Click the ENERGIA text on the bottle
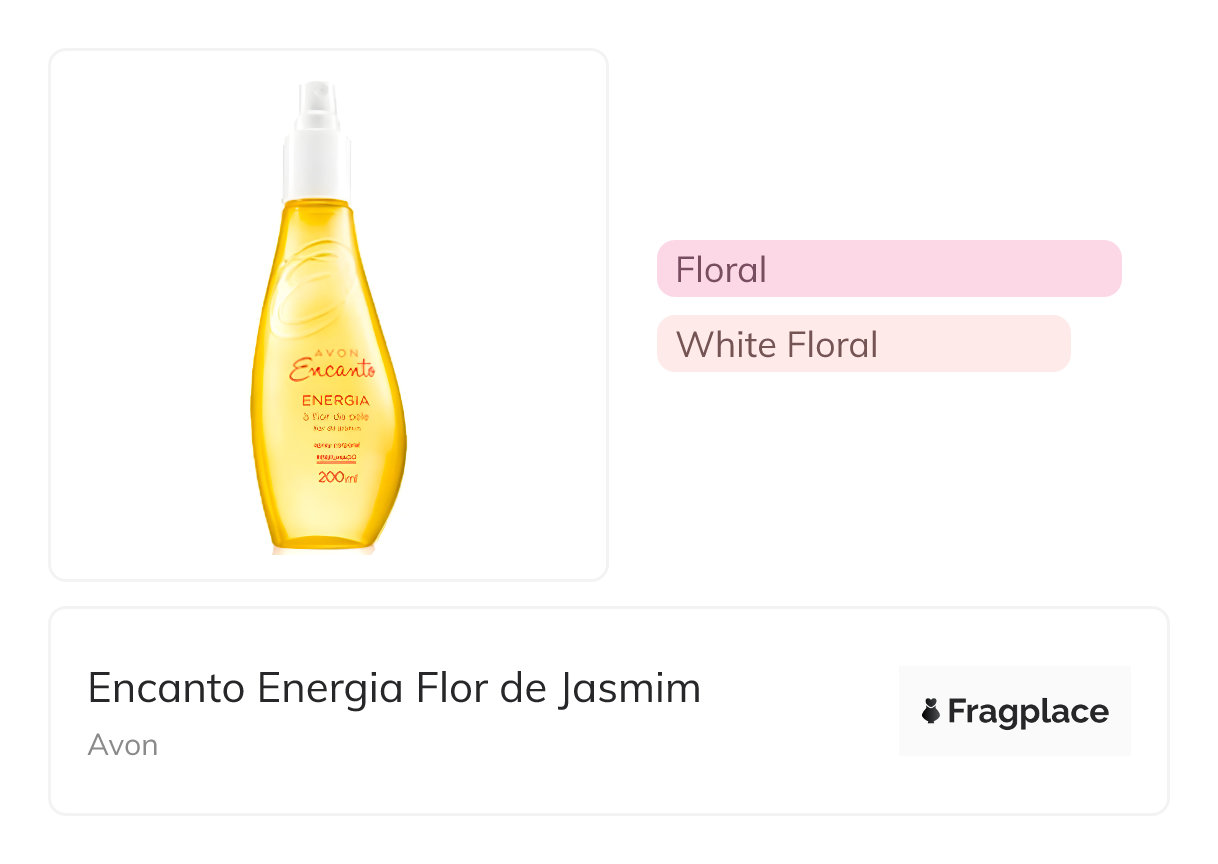1218x864 pixels. [x=334, y=399]
